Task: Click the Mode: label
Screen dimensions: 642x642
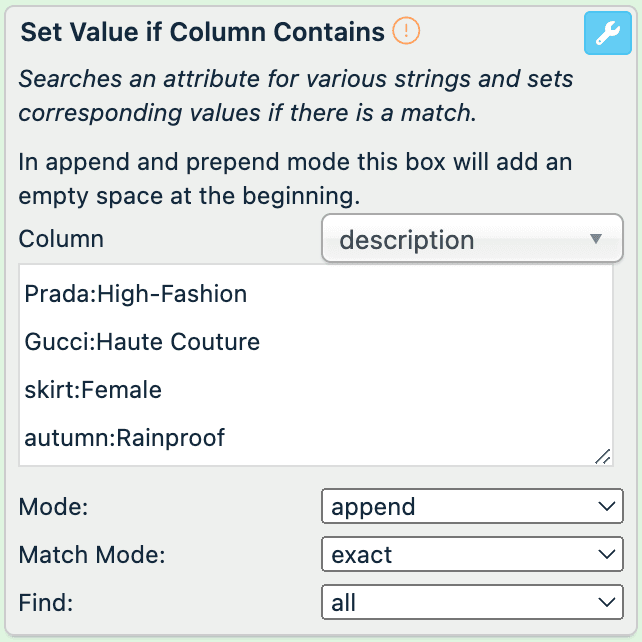Action: pos(54,507)
